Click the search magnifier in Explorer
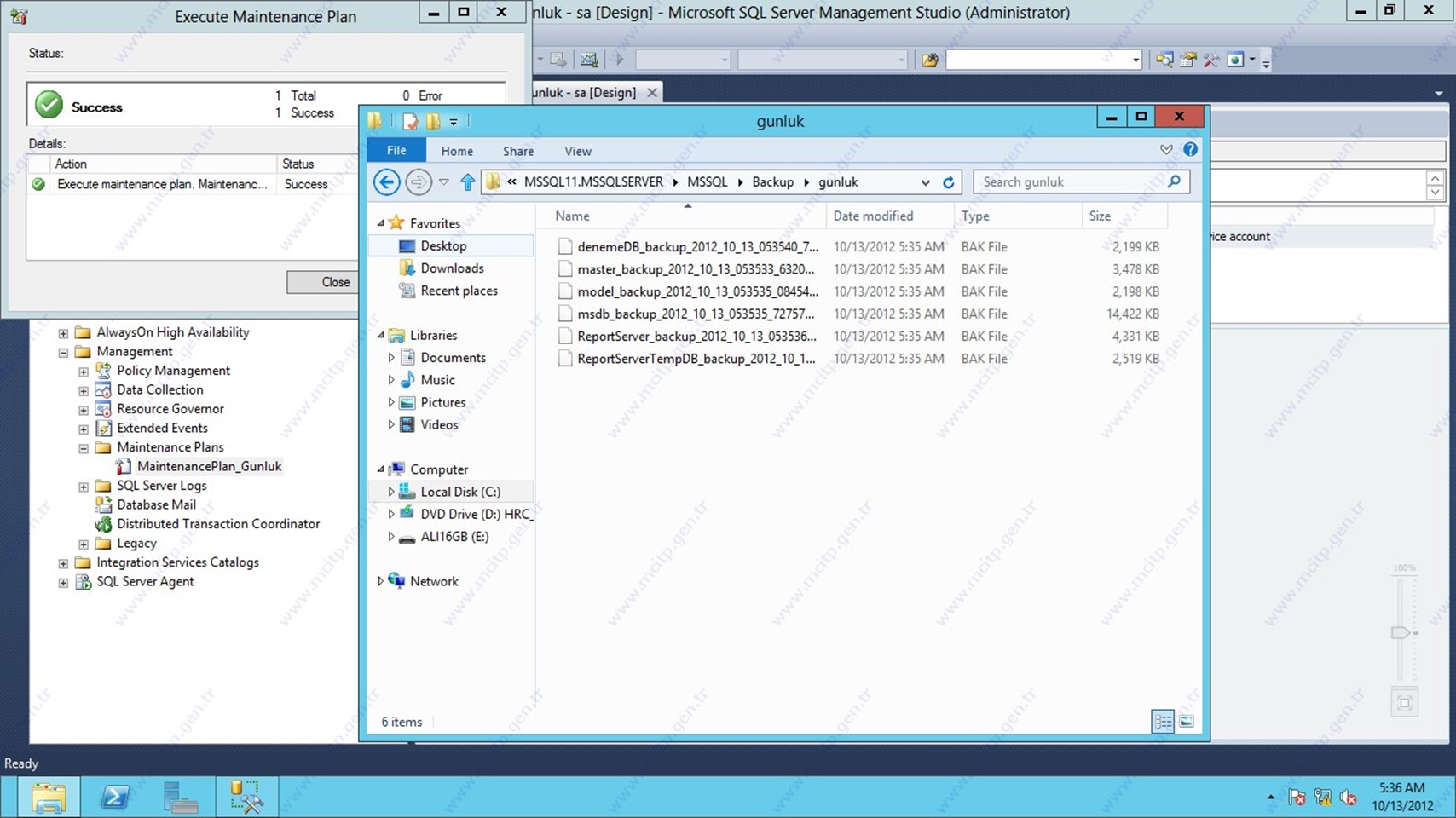This screenshot has width=1456, height=818. [x=1174, y=181]
